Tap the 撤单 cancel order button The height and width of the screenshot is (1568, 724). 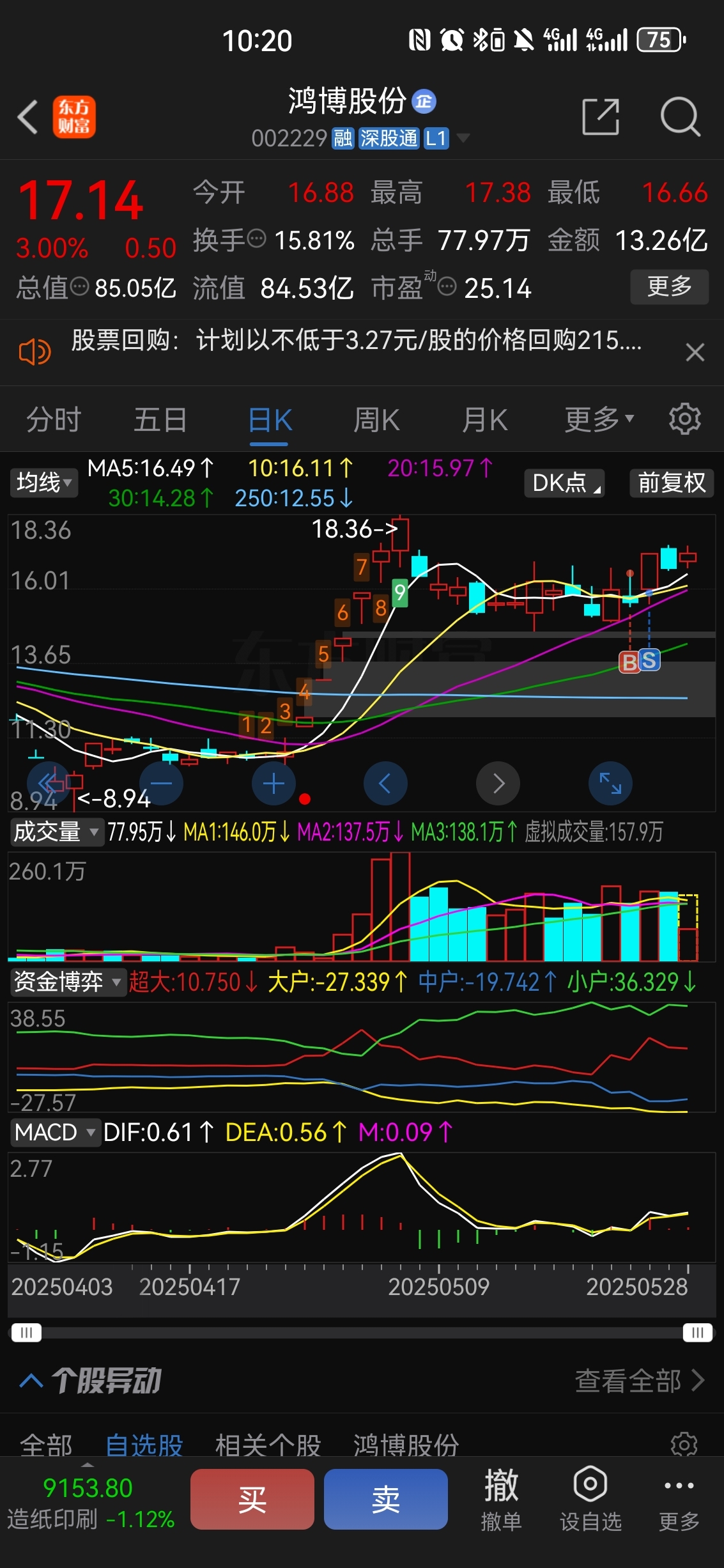tap(501, 1500)
